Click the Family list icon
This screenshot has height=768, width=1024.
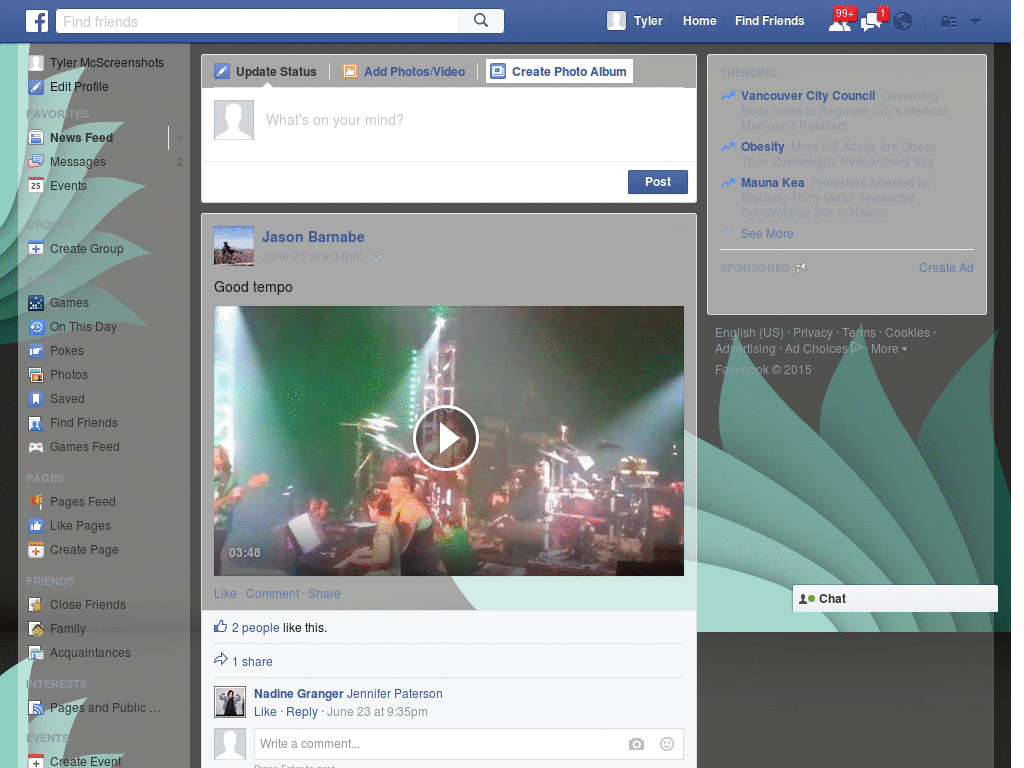[x=36, y=629]
